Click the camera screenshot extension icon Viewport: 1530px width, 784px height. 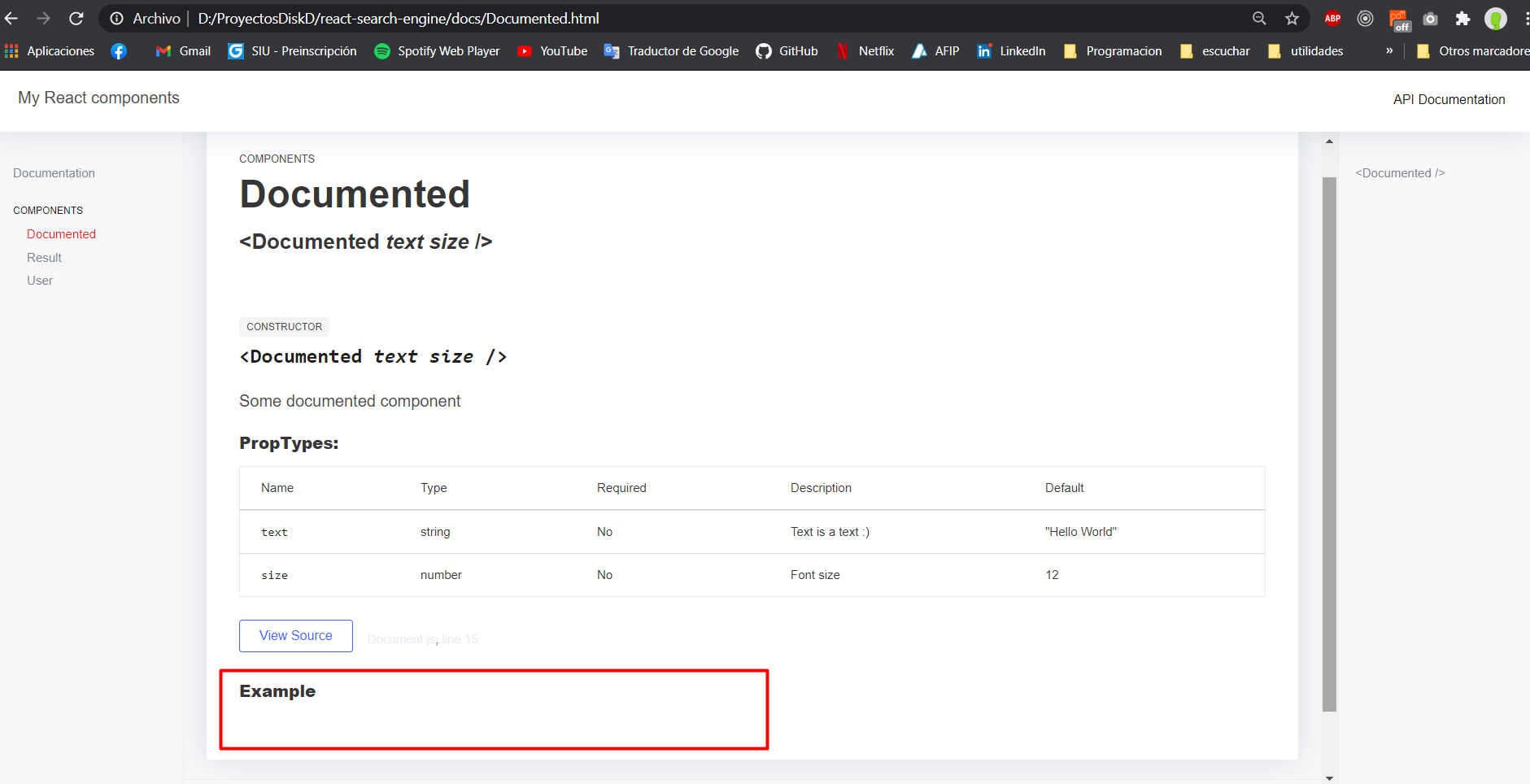pos(1431,18)
